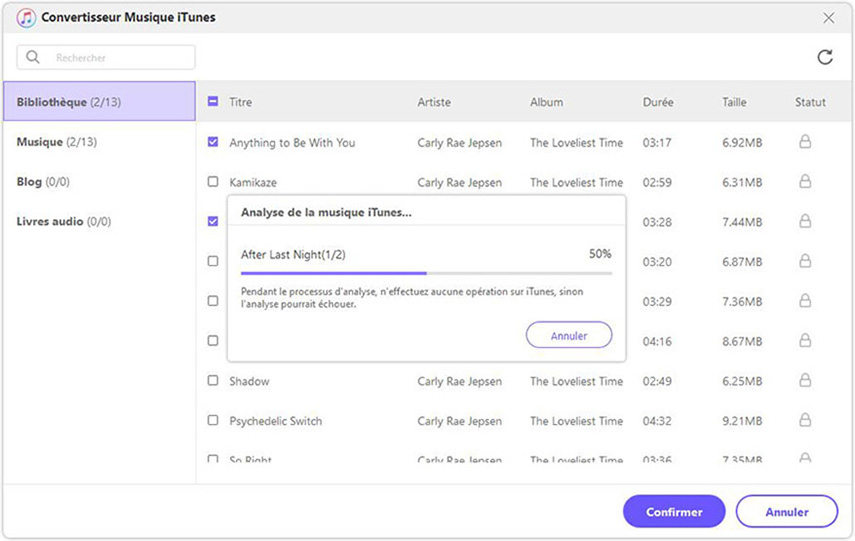Toggle the select-all checkbox beside Titre
Viewport: 855px width, 541px height.
pyautogui.click(x=213, y=101)
